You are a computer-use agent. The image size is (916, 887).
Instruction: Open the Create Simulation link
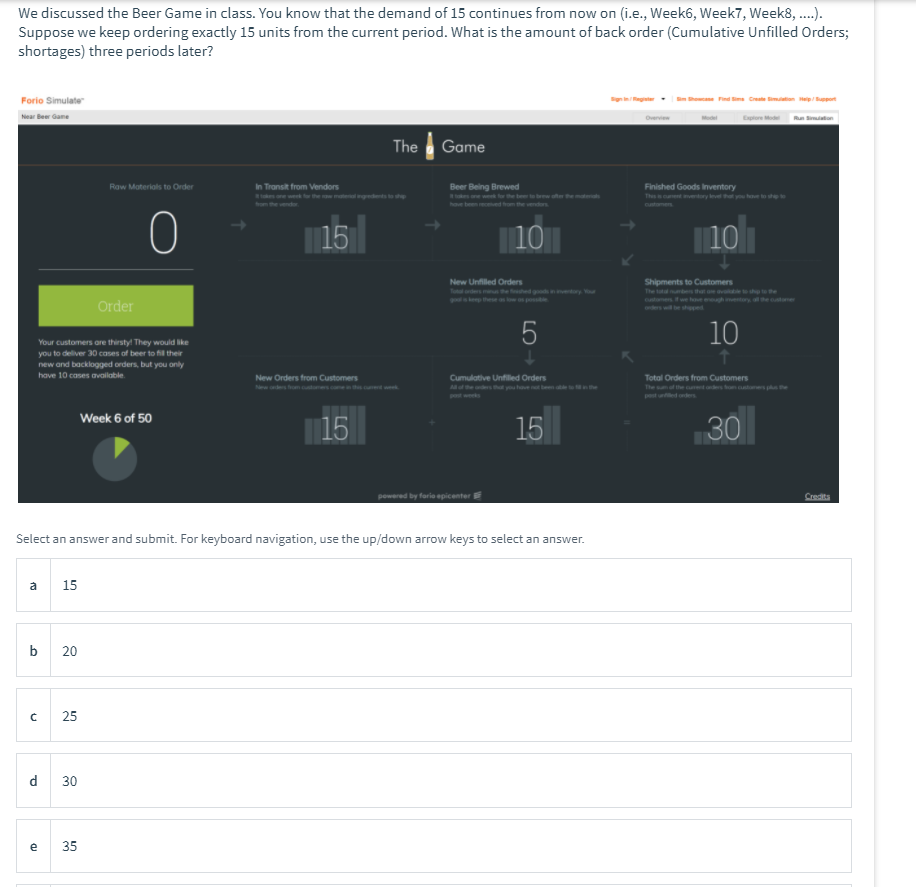771,99
